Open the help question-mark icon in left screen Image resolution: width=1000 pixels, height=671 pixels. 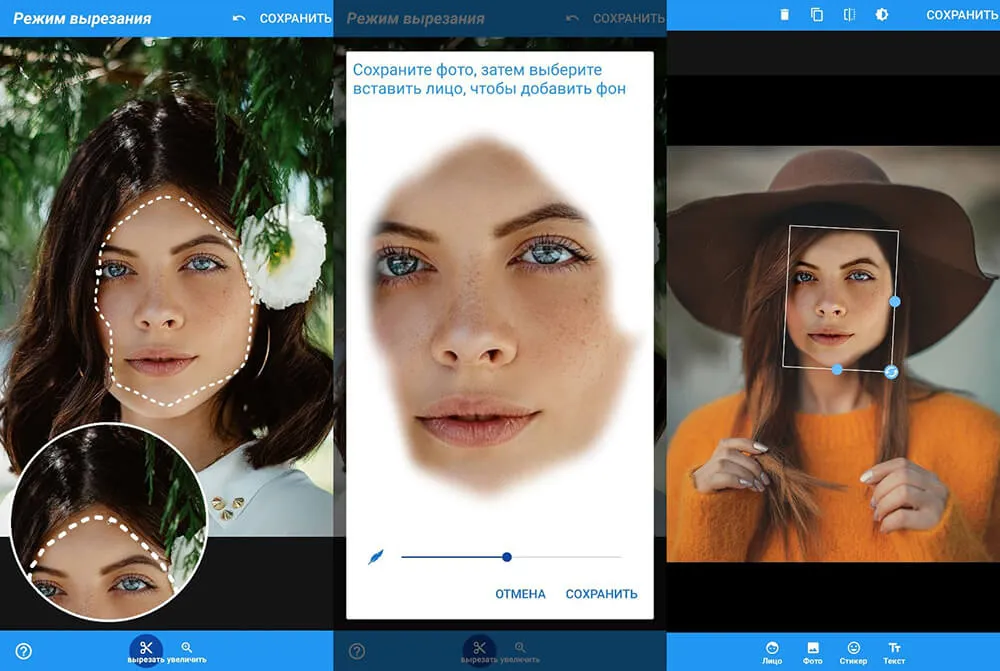tap(24, 651)
